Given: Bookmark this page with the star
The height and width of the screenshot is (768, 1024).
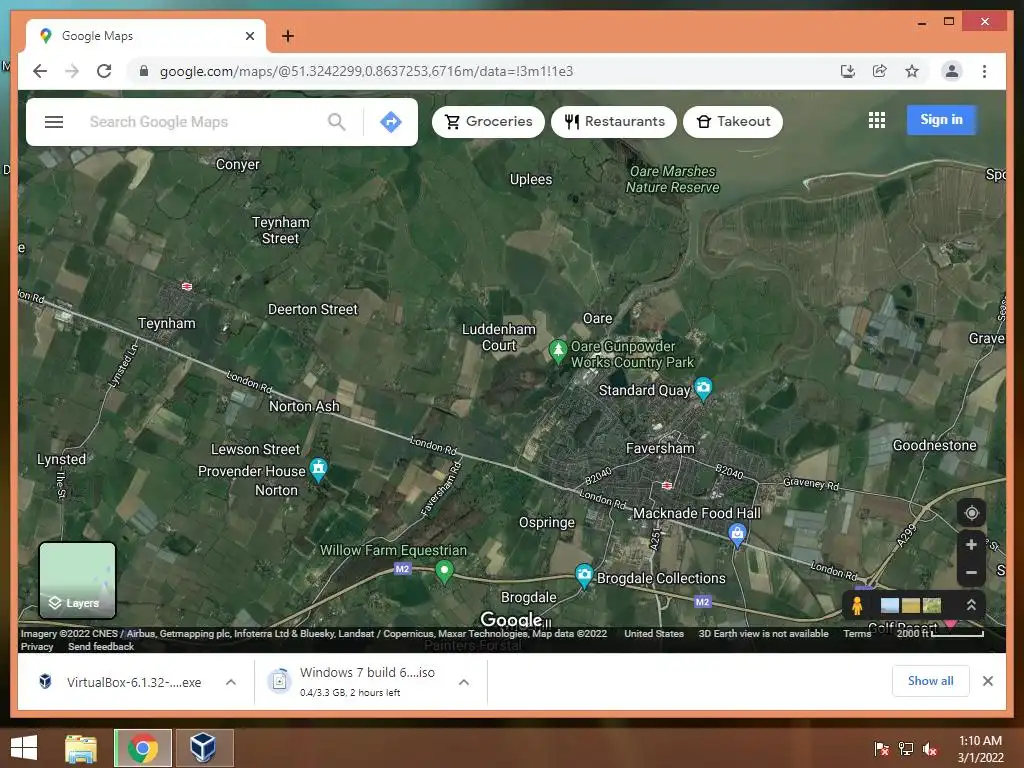Looking at the screenshot, I should (x=912, y=71).
